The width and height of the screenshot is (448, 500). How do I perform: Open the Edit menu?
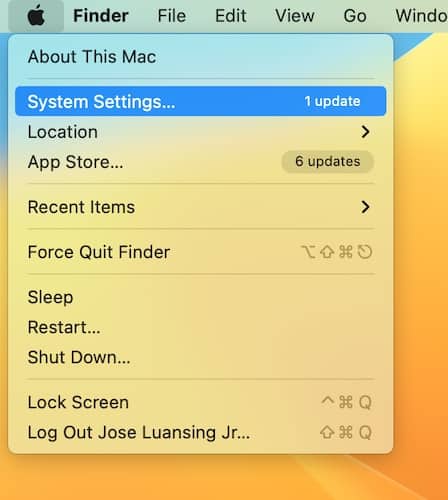pyautogui.click(x=231, y=16)
